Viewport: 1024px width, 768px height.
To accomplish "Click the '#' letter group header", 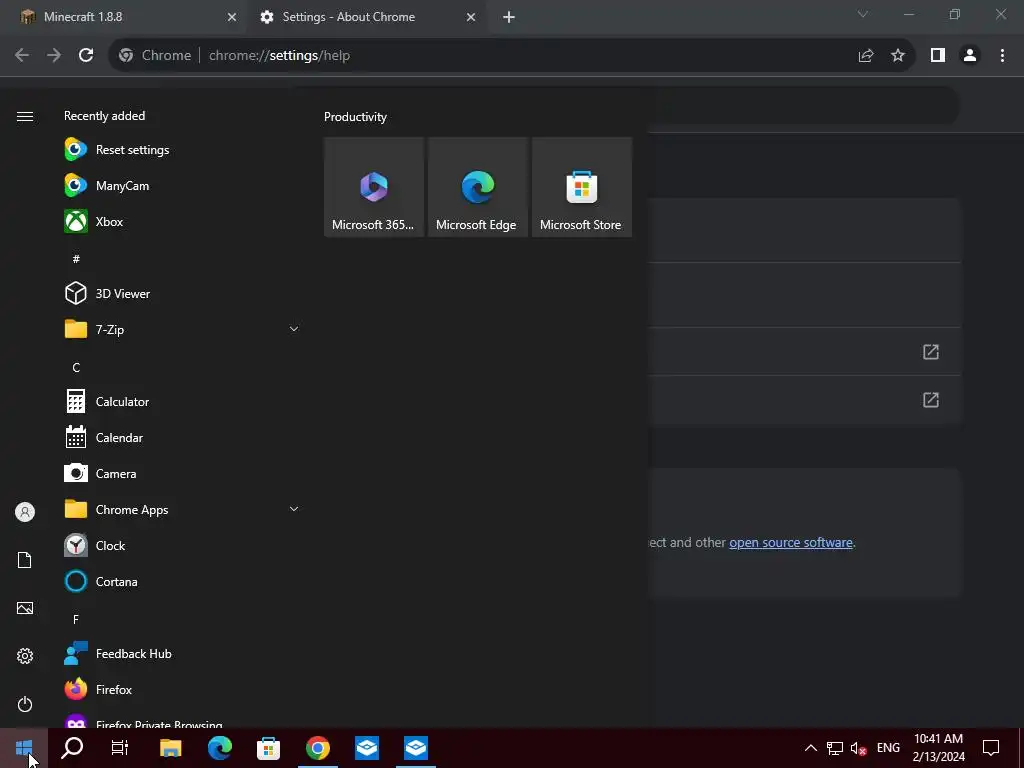I will [x=76, y=259].
